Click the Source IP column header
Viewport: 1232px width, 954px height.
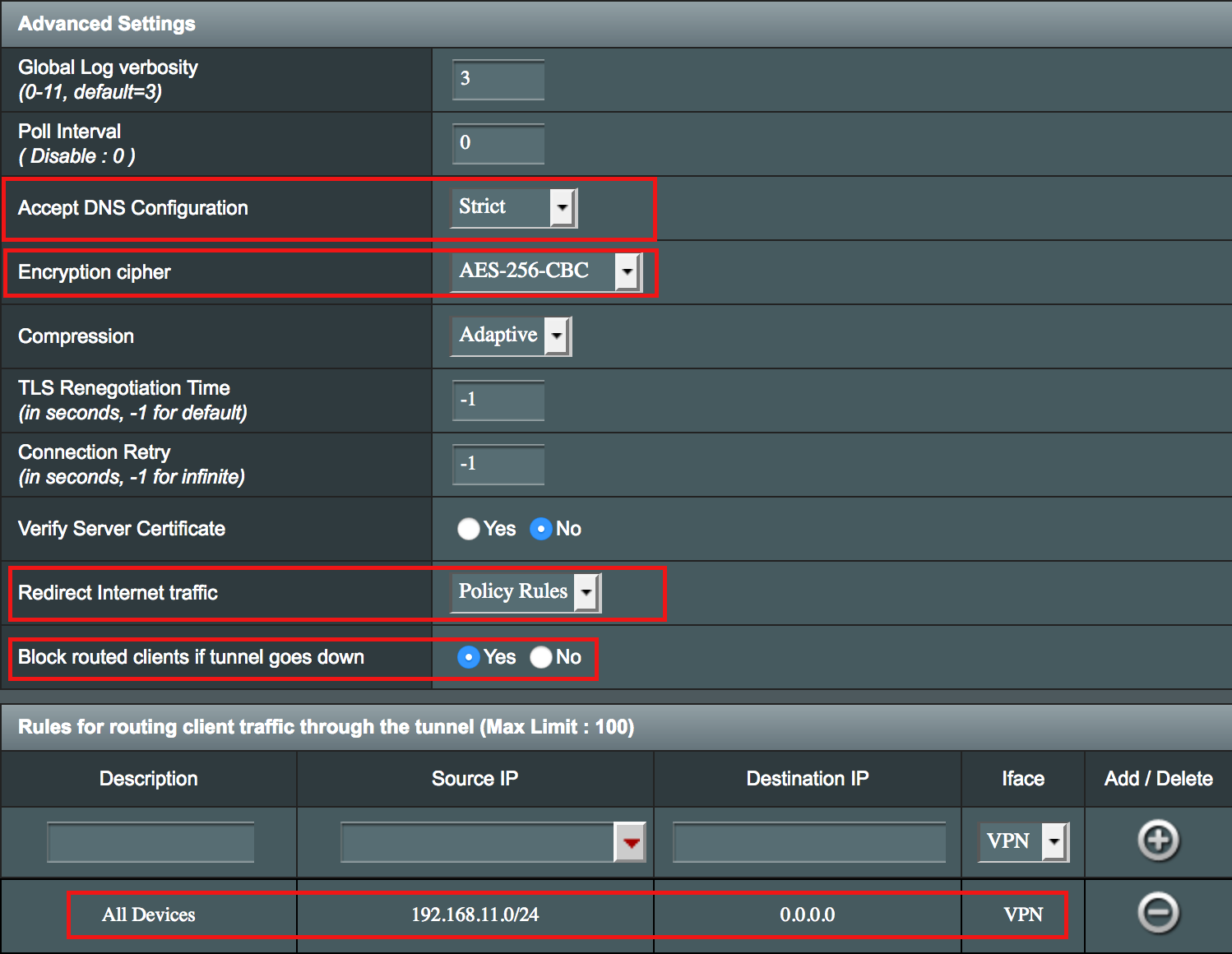click(475, 779)
